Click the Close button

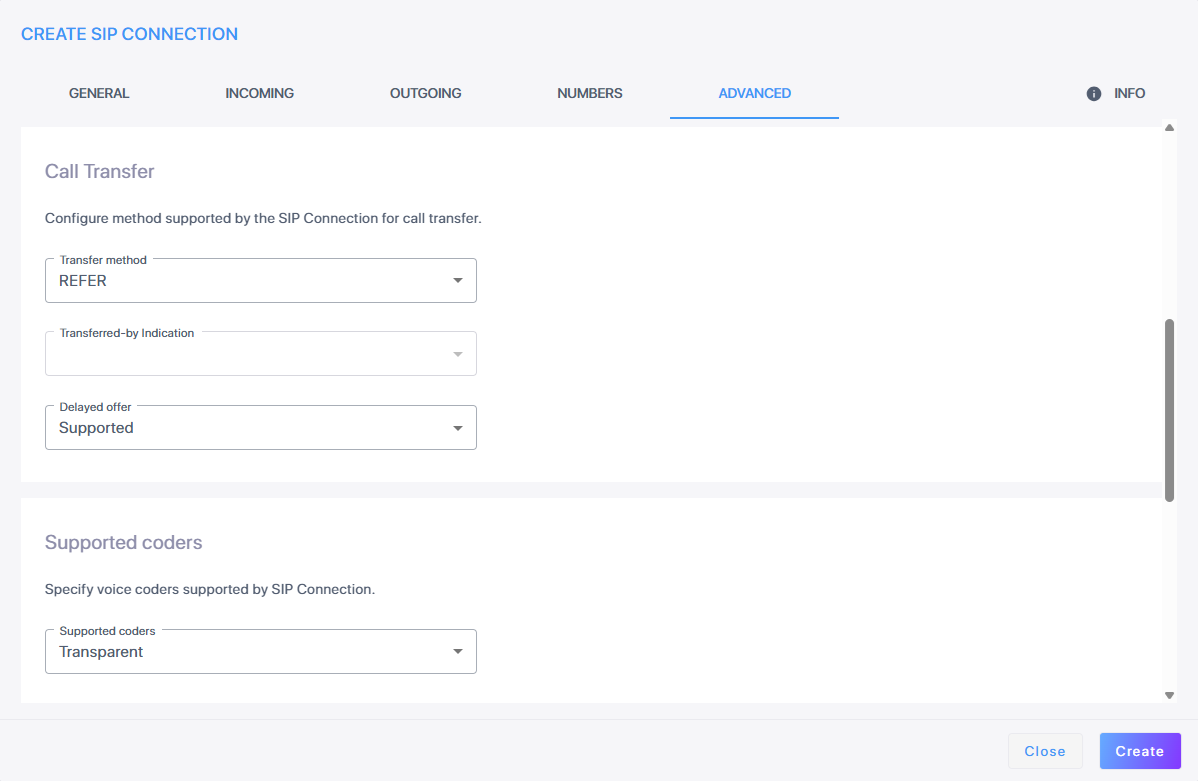[1045, 751]
